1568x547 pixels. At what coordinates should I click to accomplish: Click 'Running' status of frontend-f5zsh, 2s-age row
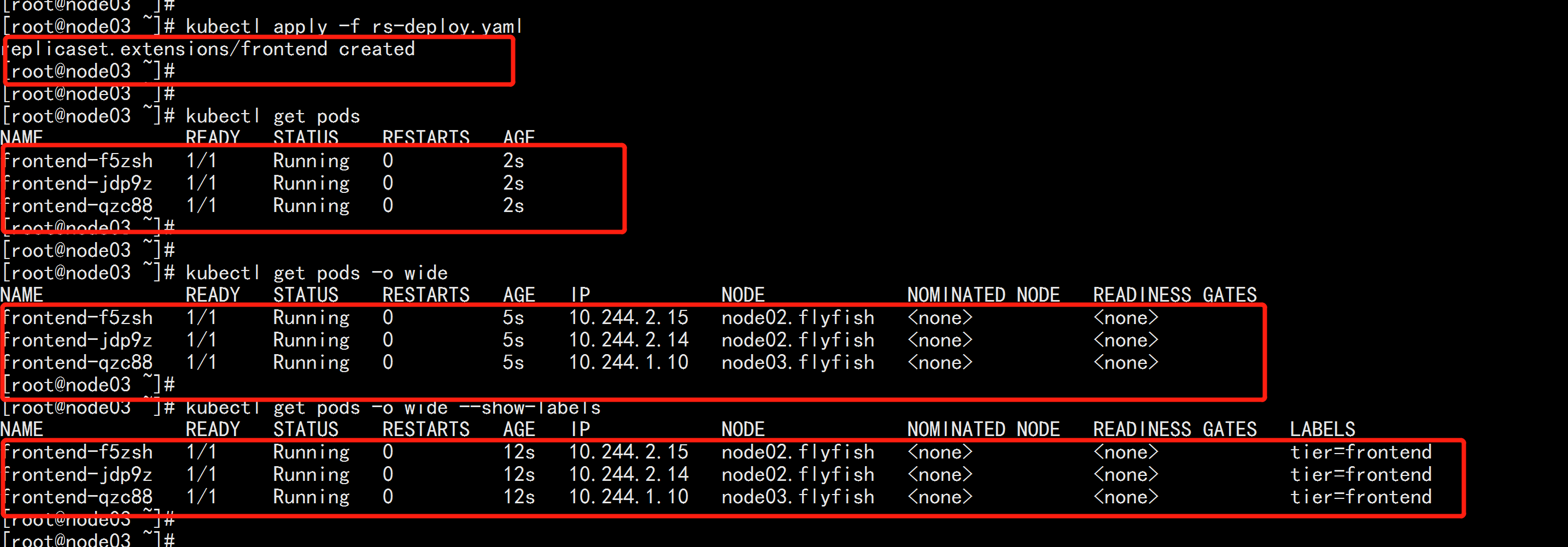tap(311, 161)
